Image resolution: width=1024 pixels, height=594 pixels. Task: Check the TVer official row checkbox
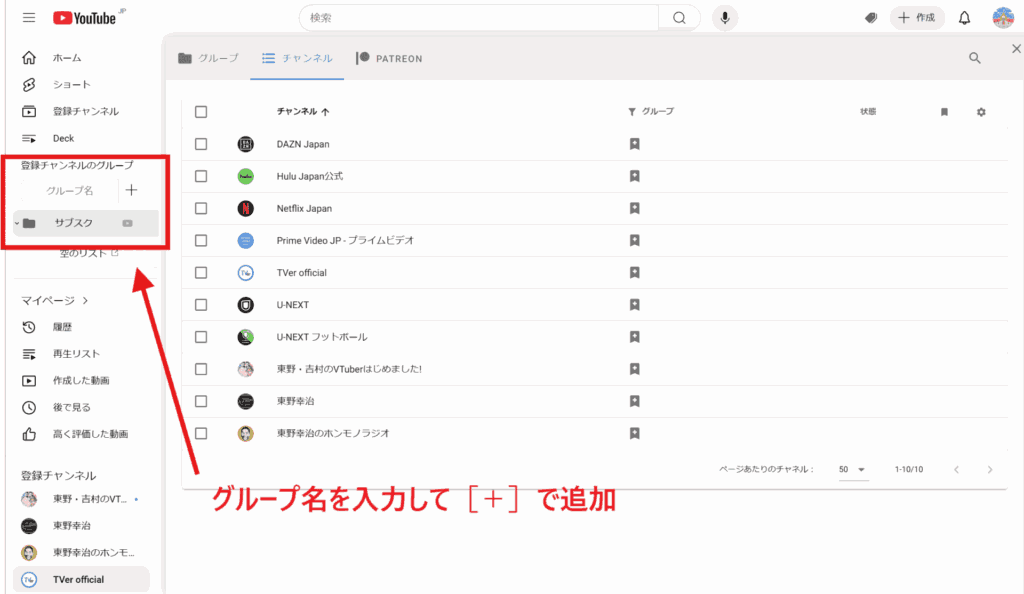pos(201,272)
